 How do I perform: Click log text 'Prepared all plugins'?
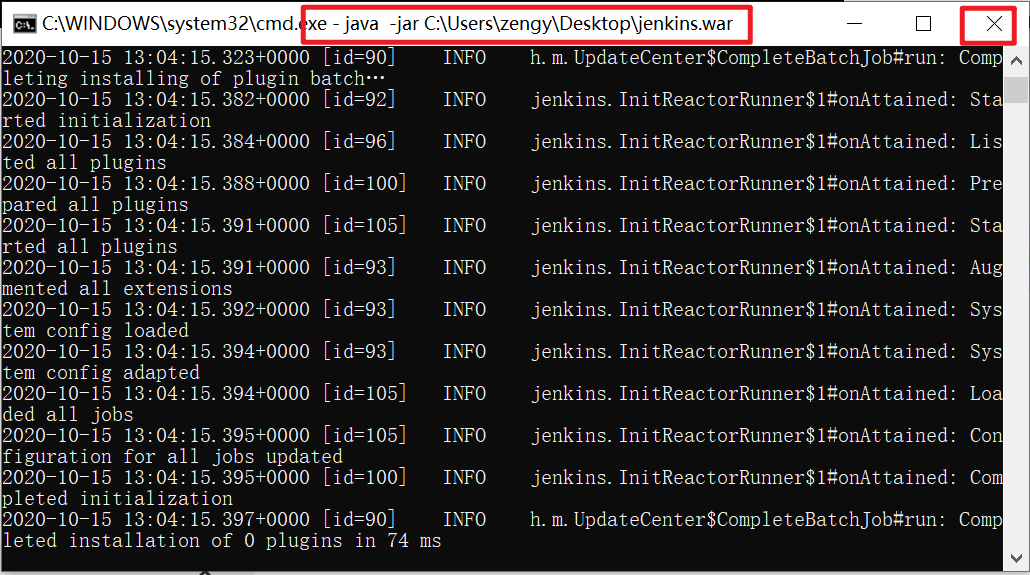pyautogui.click(x=95, y=205)
